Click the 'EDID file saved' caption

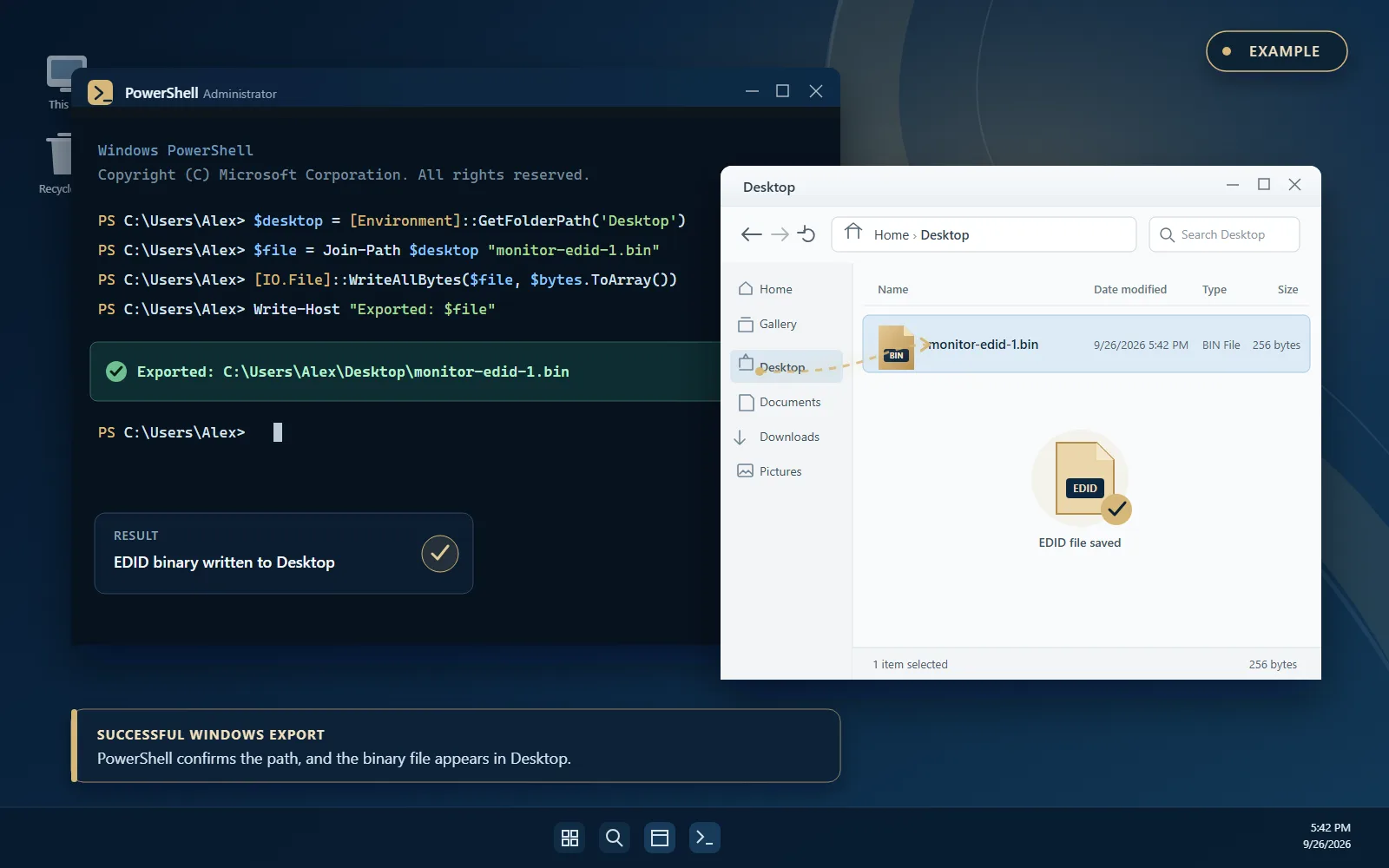(1080, 543)
